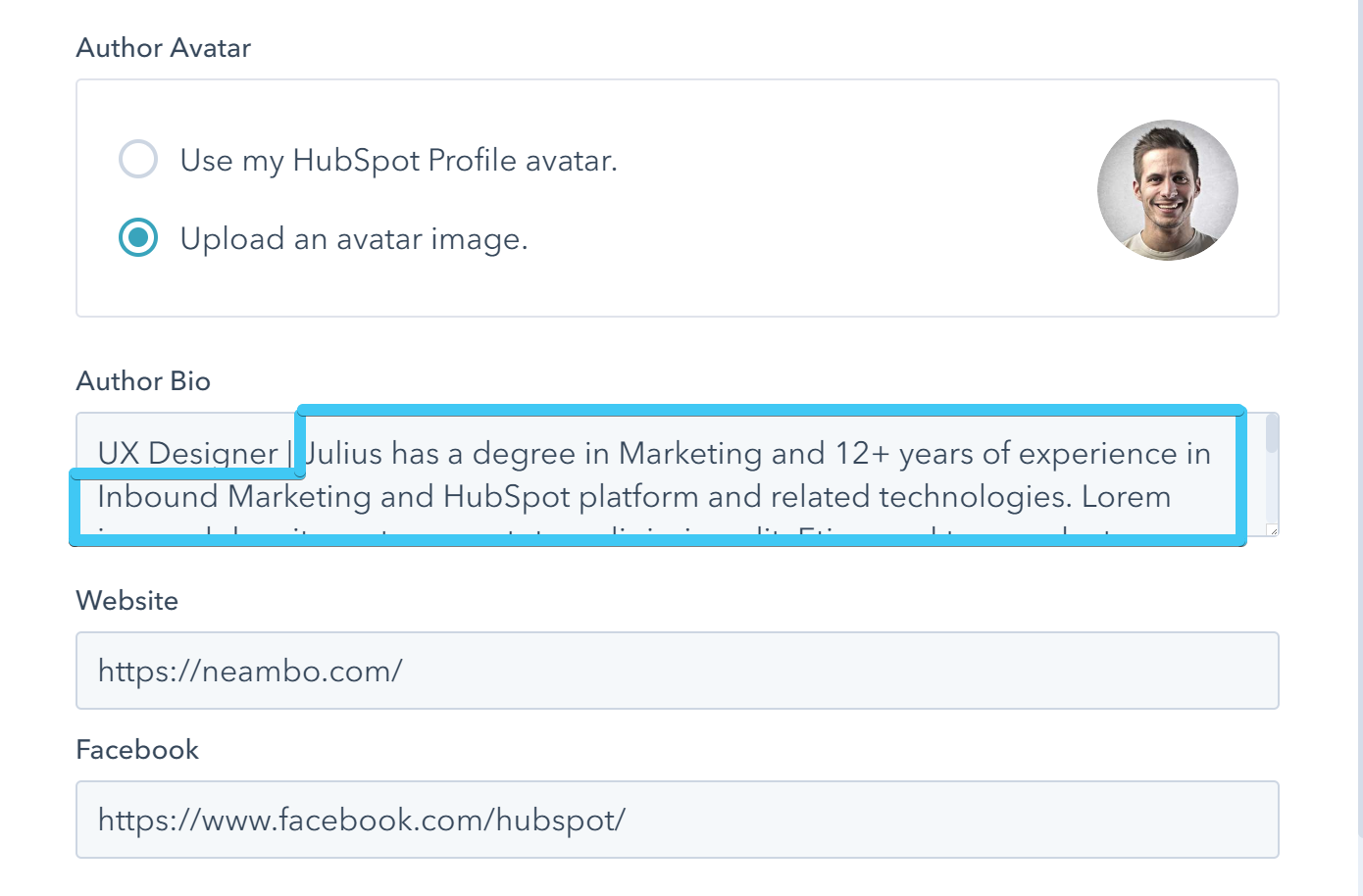Click the name "Julius" in the bio text
The width and height of the screenshot is (1363, 896).
[343, 453]
